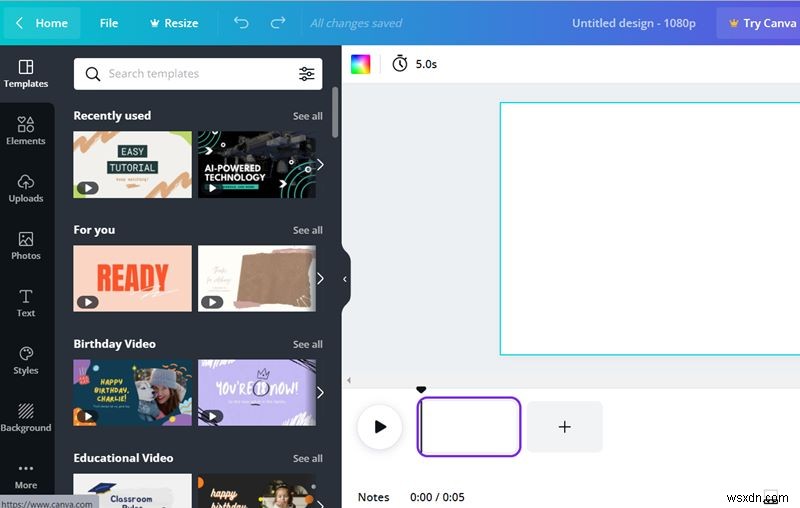Click the templates panel scrollbar

click(x=335, y=112)
